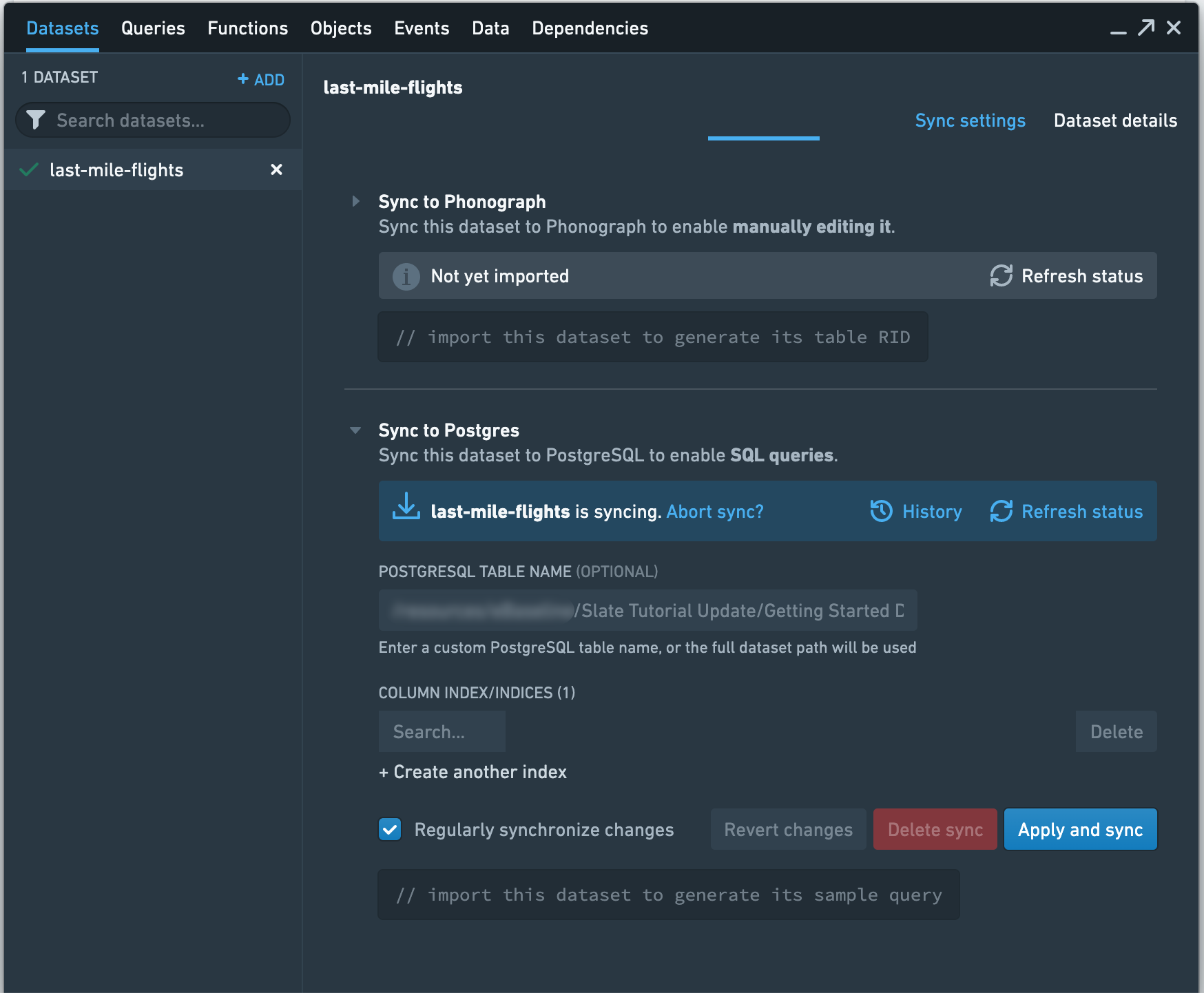Click Create another index
Image resolution: width=1204 pixels, height=993 pixels.
pyautogui.click(x=473, y=772)
